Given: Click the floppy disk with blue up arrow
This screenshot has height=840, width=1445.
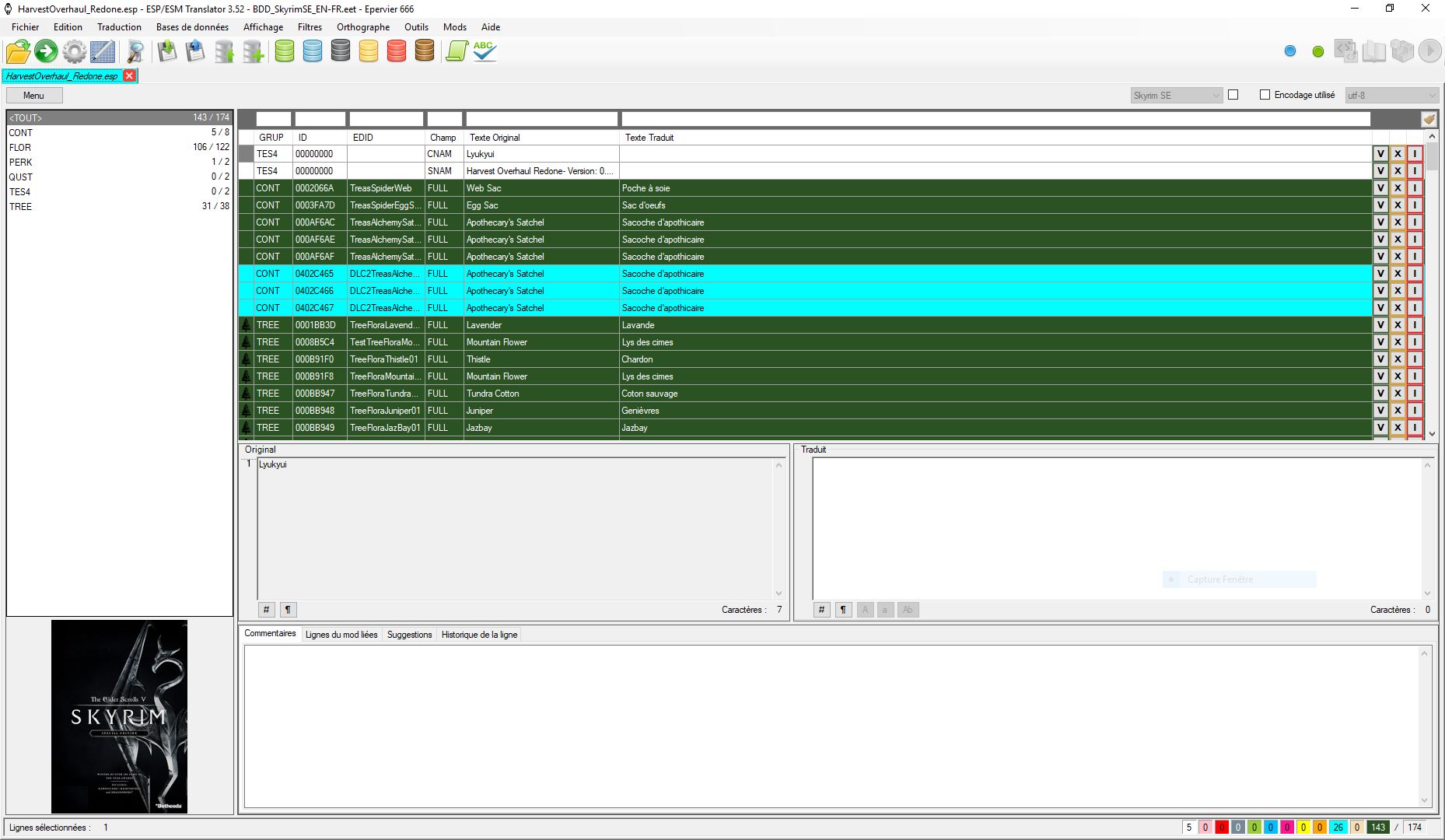Looking at the screenshot, I should click(x=195, y=52).
